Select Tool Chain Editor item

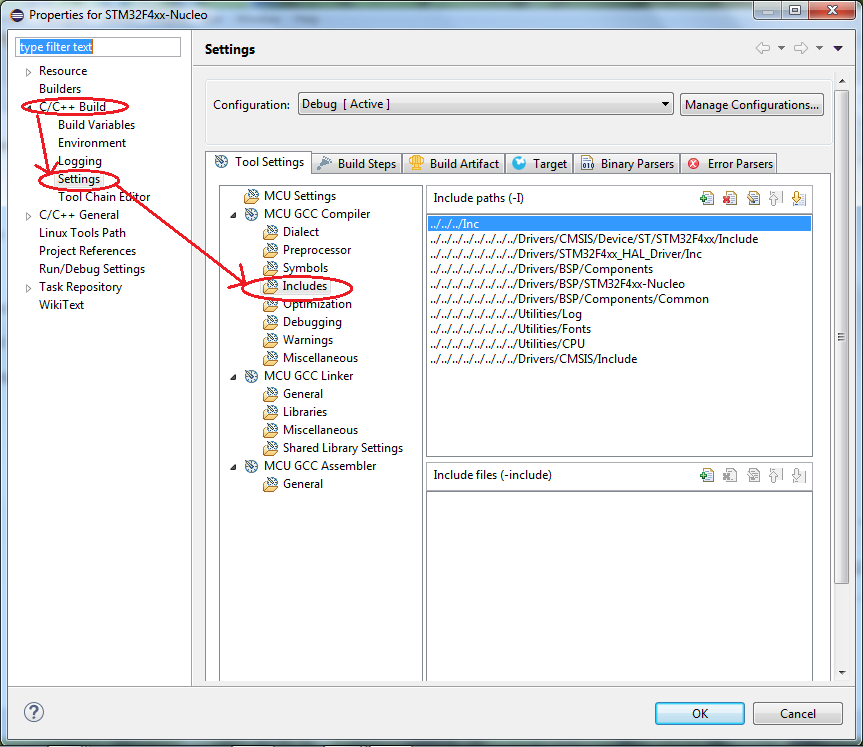(x=104, y=197)
